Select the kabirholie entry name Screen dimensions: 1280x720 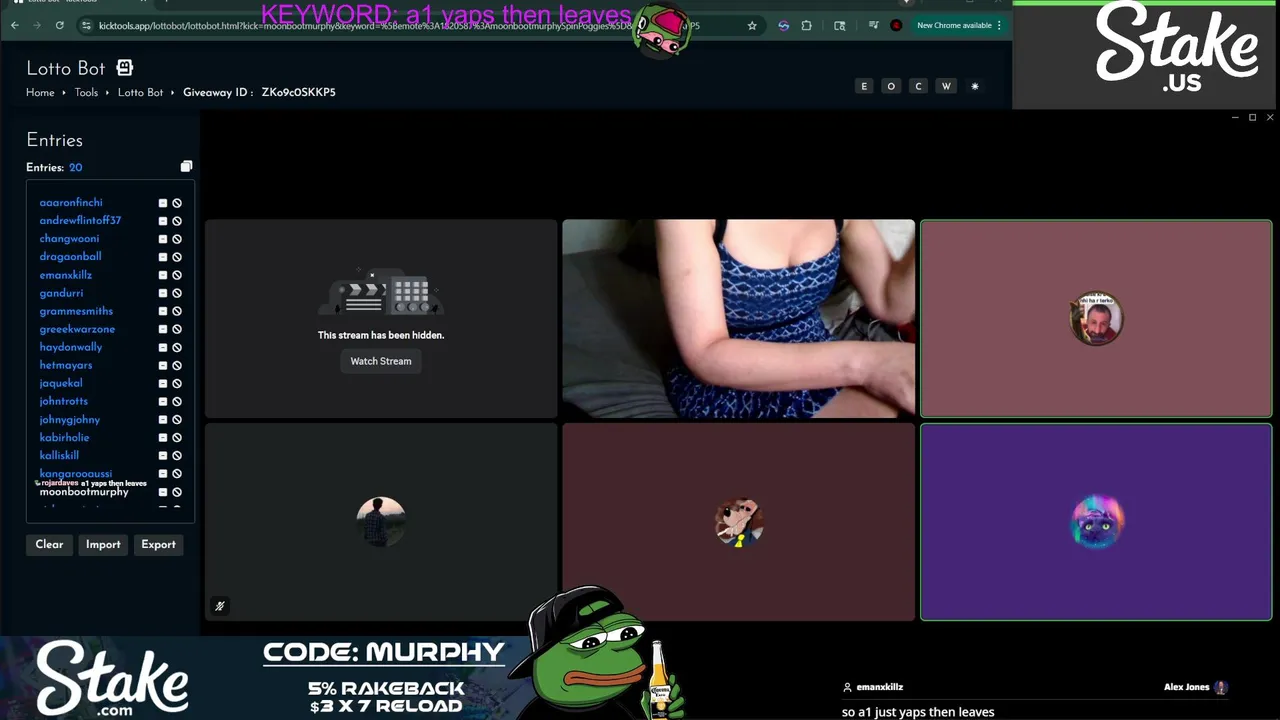tap(65, 437)
